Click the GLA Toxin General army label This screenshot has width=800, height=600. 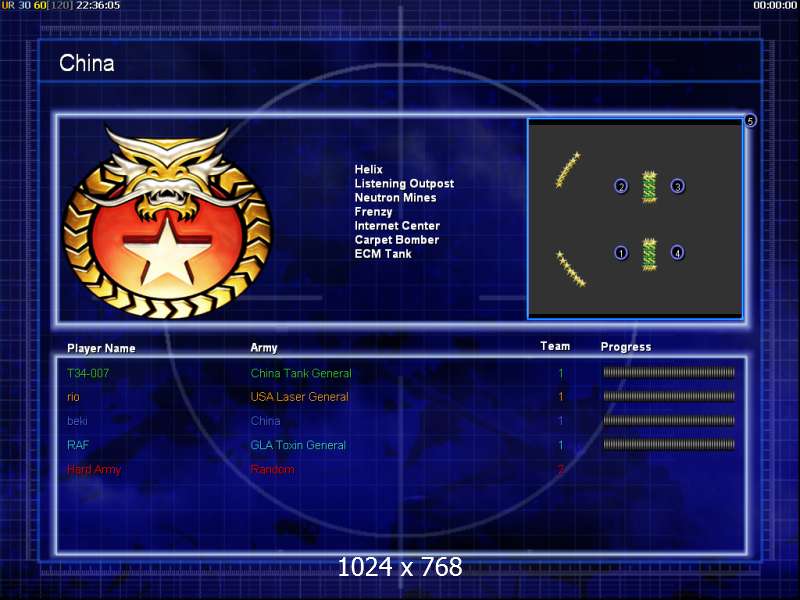298,445
